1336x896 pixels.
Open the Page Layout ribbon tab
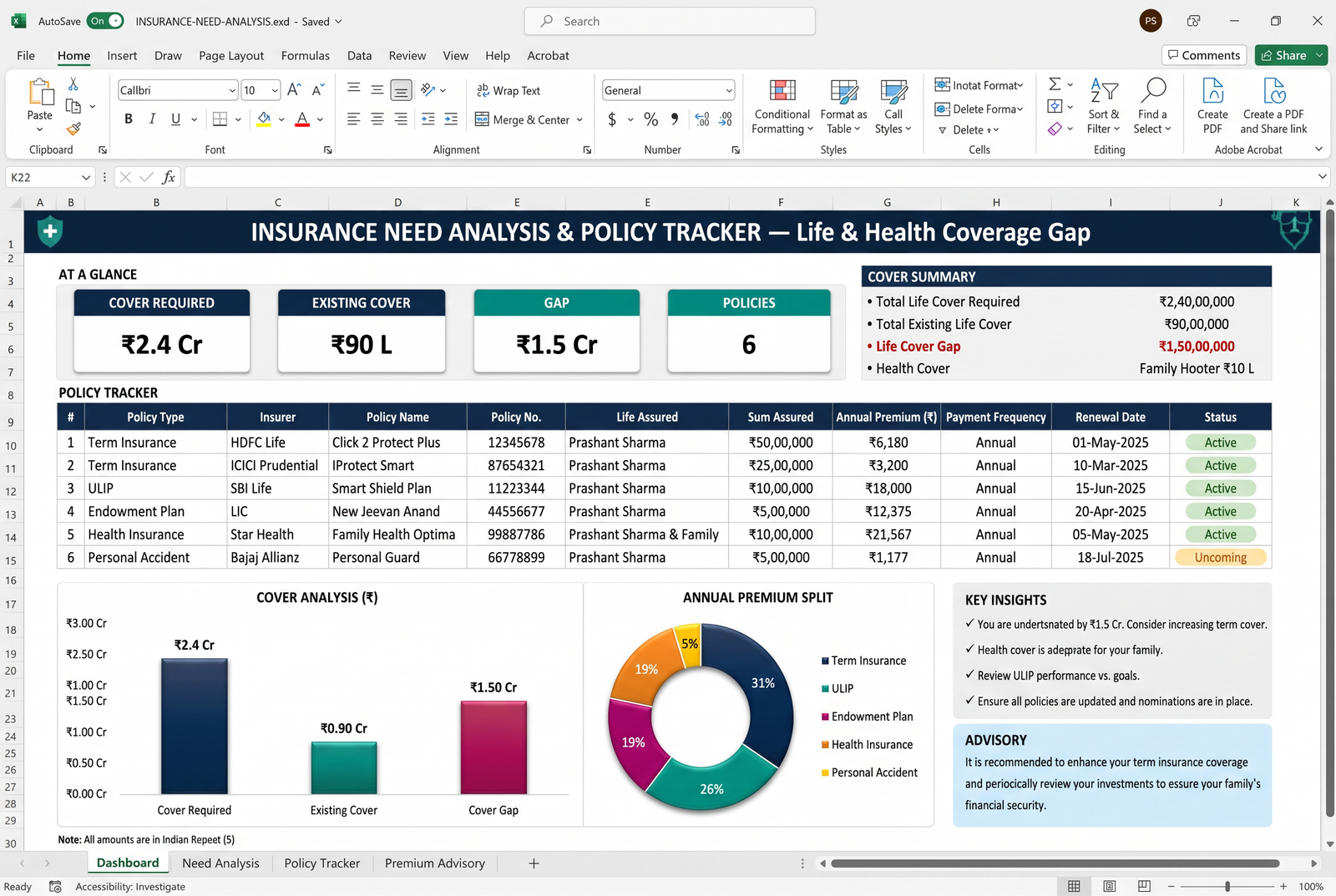click(231, 56)
